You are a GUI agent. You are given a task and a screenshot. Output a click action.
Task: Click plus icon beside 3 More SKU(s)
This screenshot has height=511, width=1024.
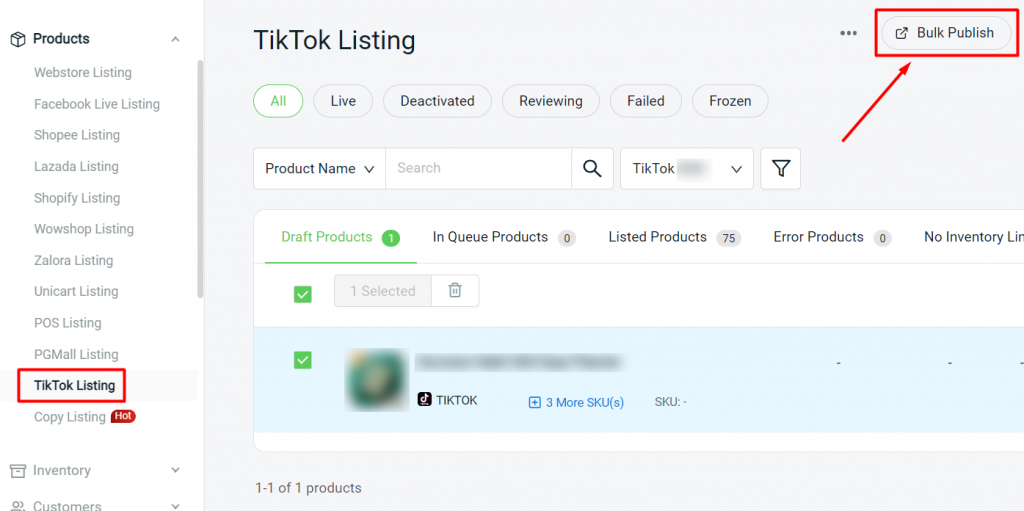coord(535,402)
